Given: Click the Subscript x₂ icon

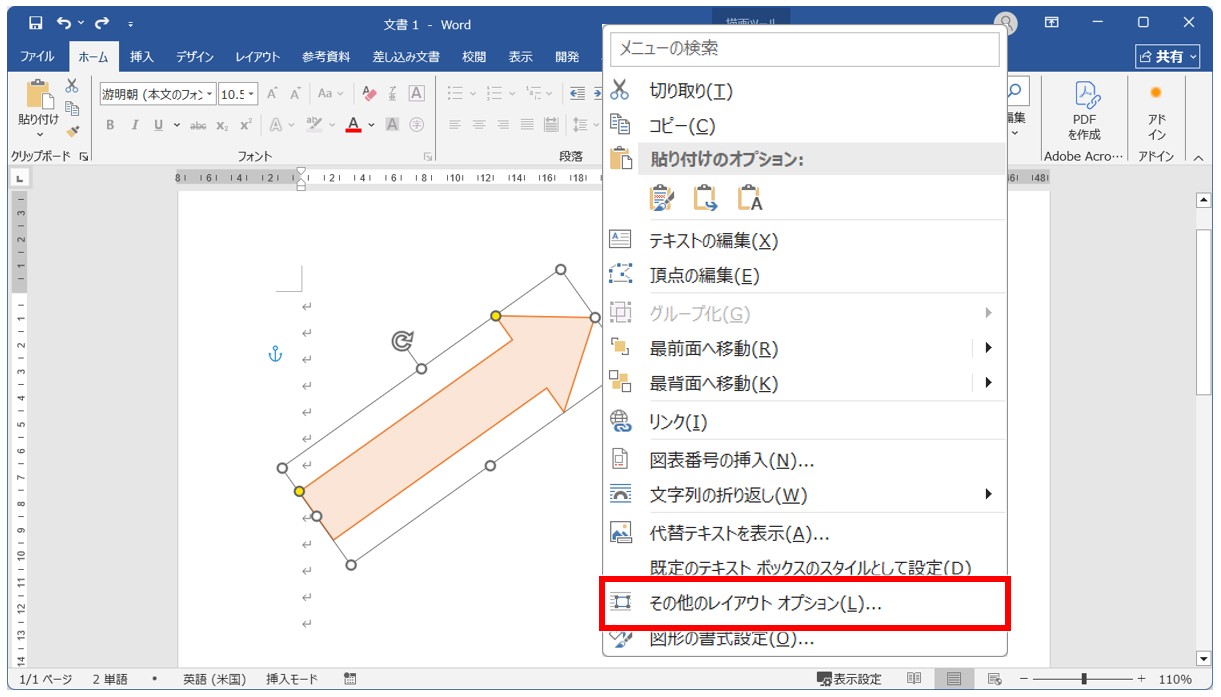Looking at the screenshot, I should [x=222, y=125].
